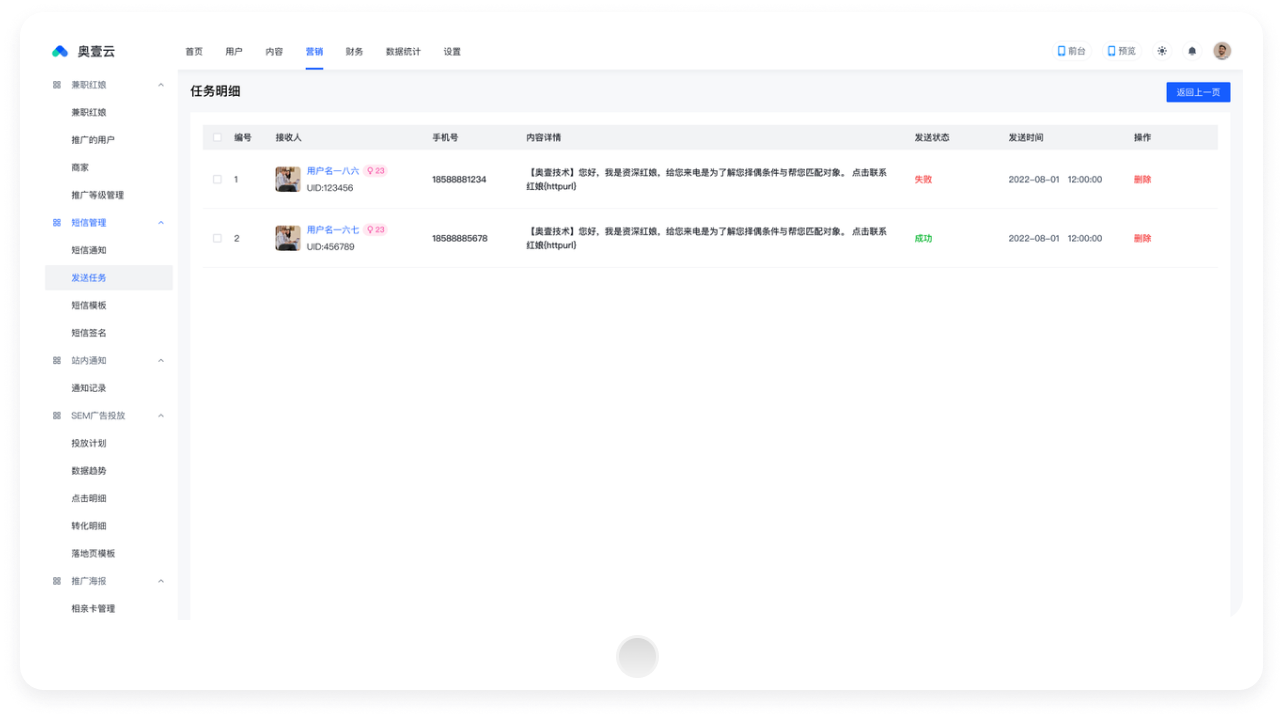Screen dimensions: 1283x718
Task: Open the user profile avatar in header
Action: pyautogui.click(x=1222, y=51)
